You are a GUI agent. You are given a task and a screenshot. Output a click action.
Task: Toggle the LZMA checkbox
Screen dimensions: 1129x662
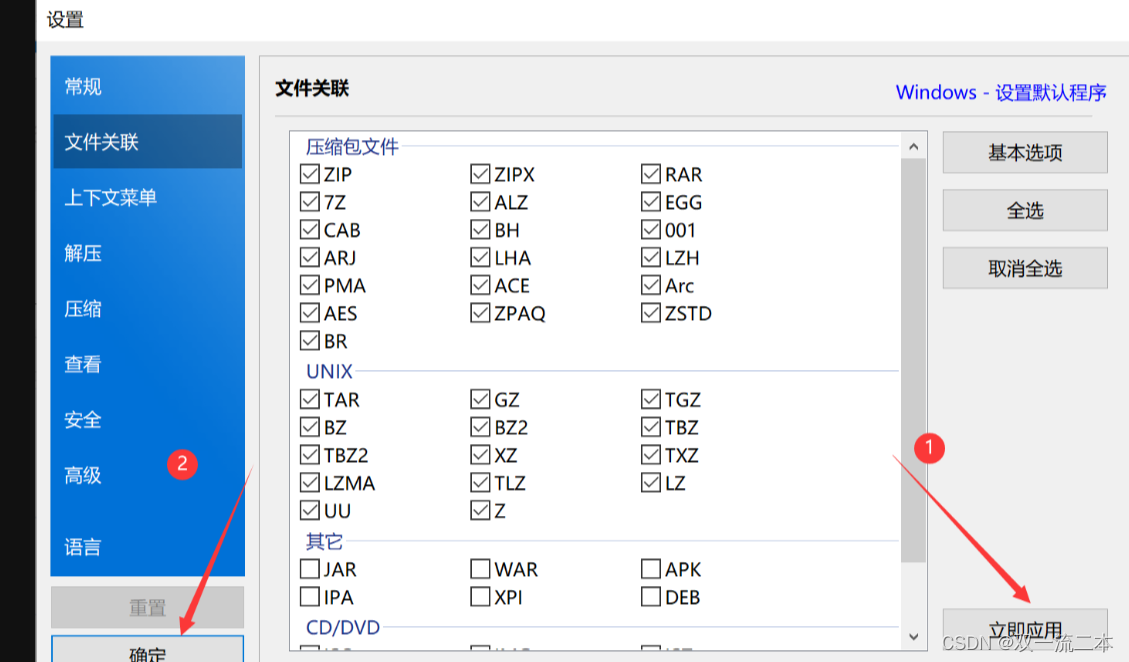pyautogui.click(x=310, y=483)
